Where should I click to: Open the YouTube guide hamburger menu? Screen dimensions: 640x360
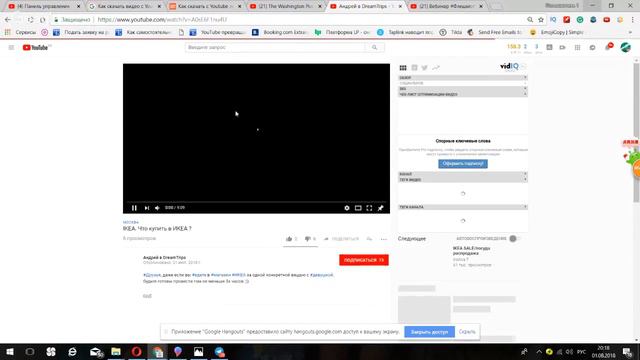[x=11, y=47]
